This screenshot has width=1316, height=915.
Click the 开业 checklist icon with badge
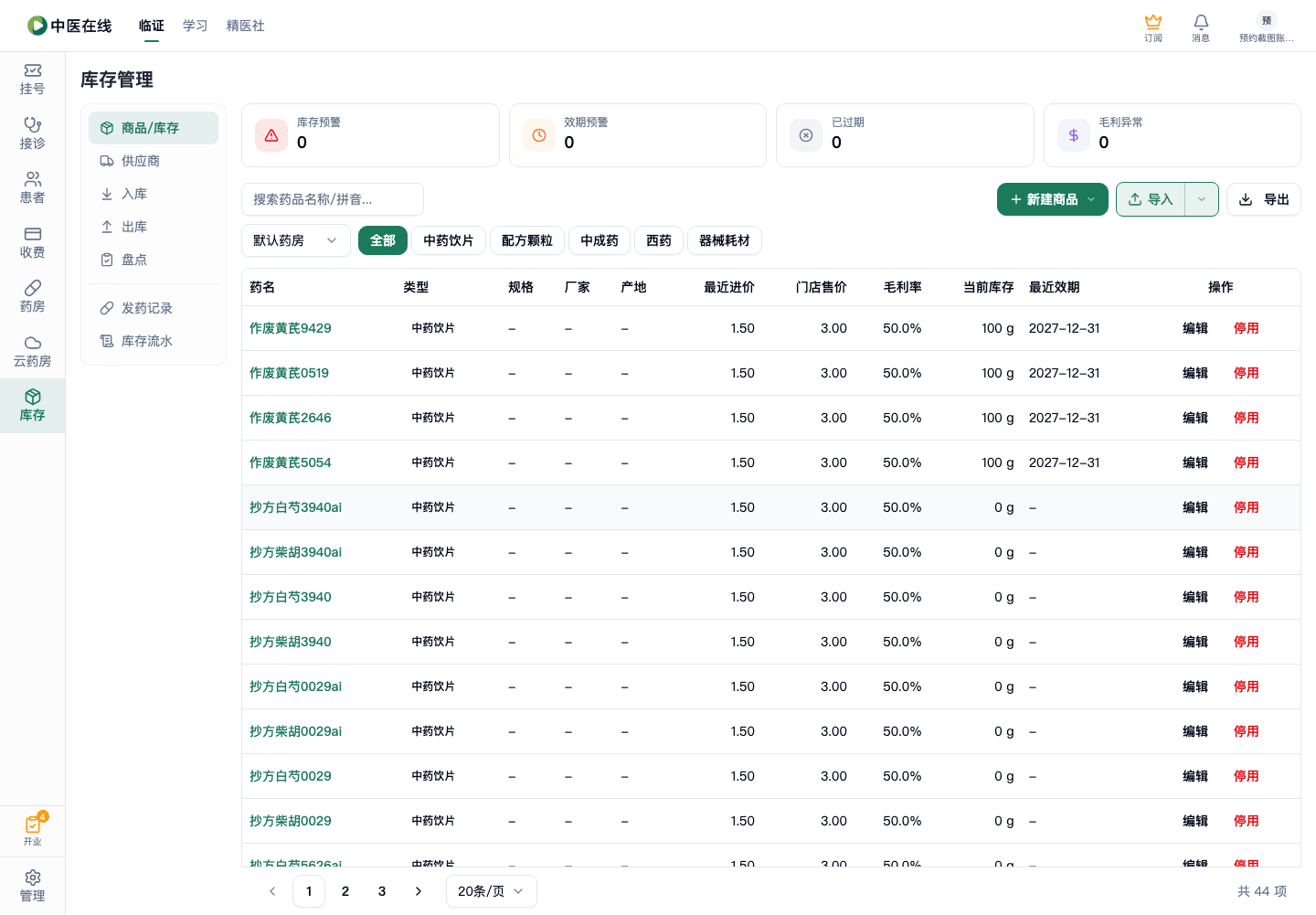pyautogui.click(x=33, y=829)
